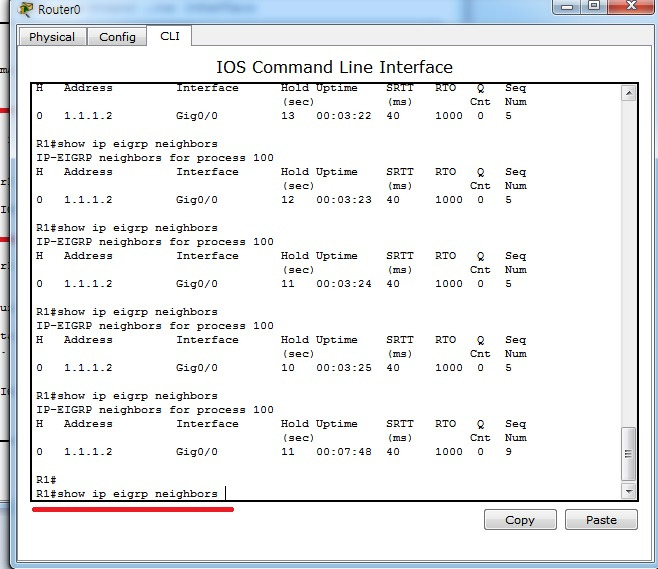Click the uptime value 00:07:48
The height and width of the screenshot is (569, 658).
pyautogui.click(x=344, y=452)
